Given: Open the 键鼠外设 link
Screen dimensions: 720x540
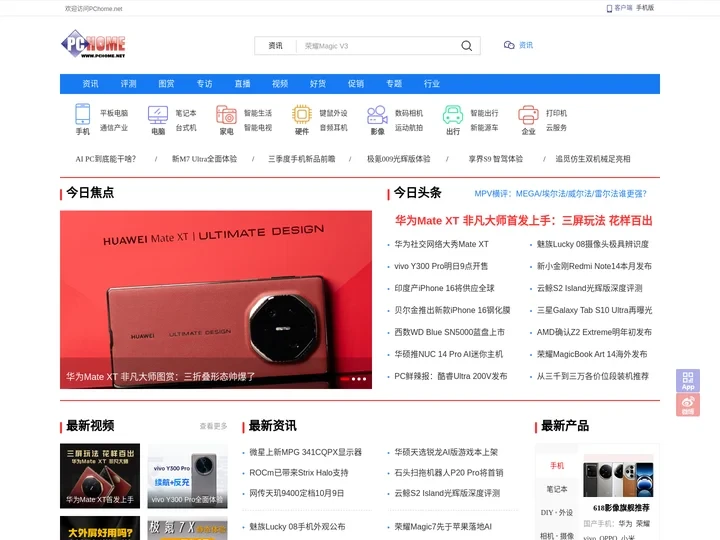Looking at the screenshot, I should 333,113.
